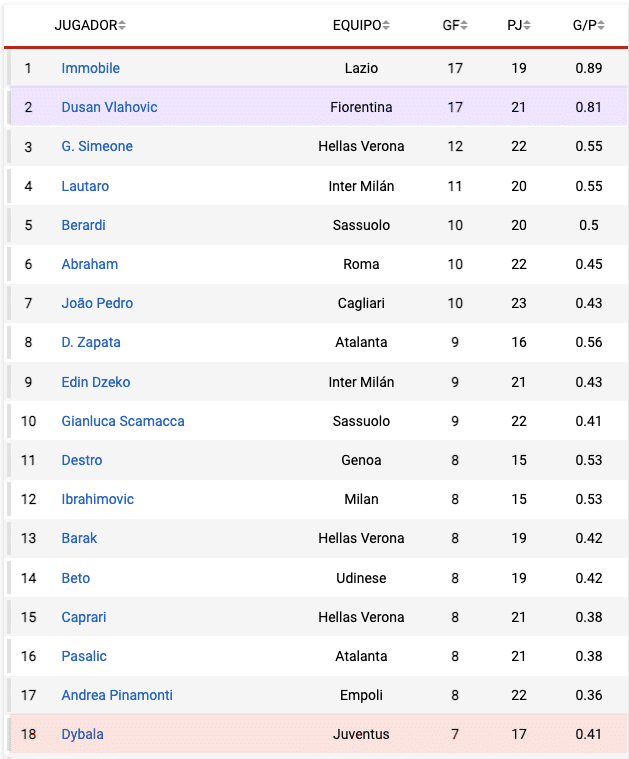
Task: Click the G. Simeone link
Action: coord(97,146)
